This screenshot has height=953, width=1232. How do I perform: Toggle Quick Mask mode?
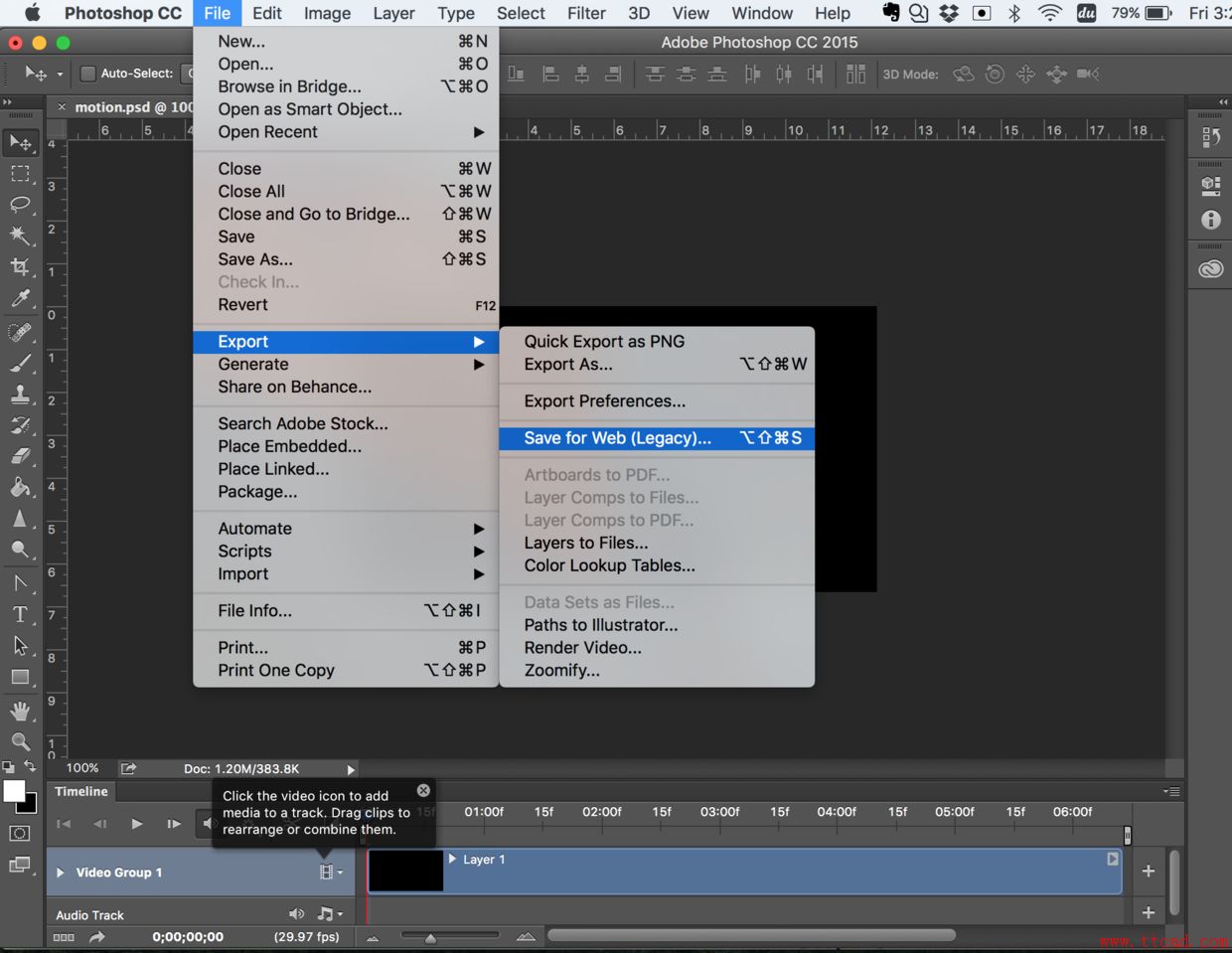point(20,834)
